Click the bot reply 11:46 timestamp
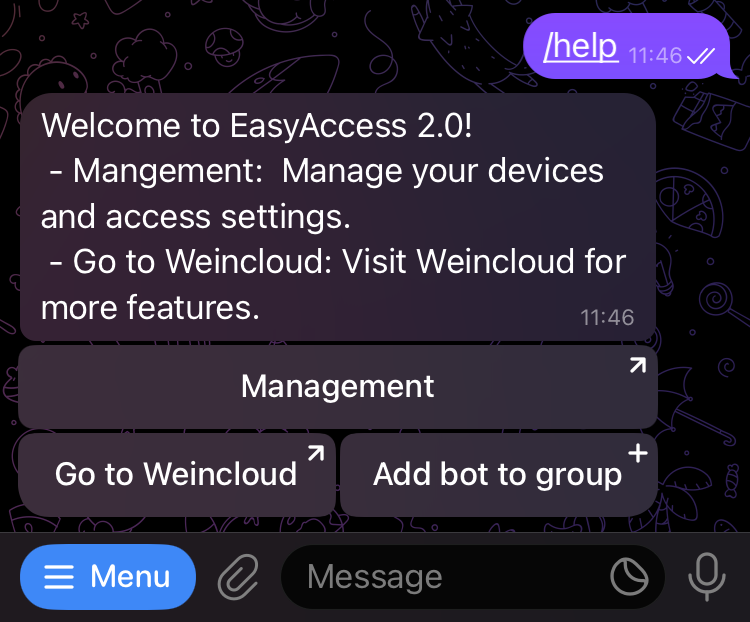This screenshot has height=622, width=750. pos(607,318)
